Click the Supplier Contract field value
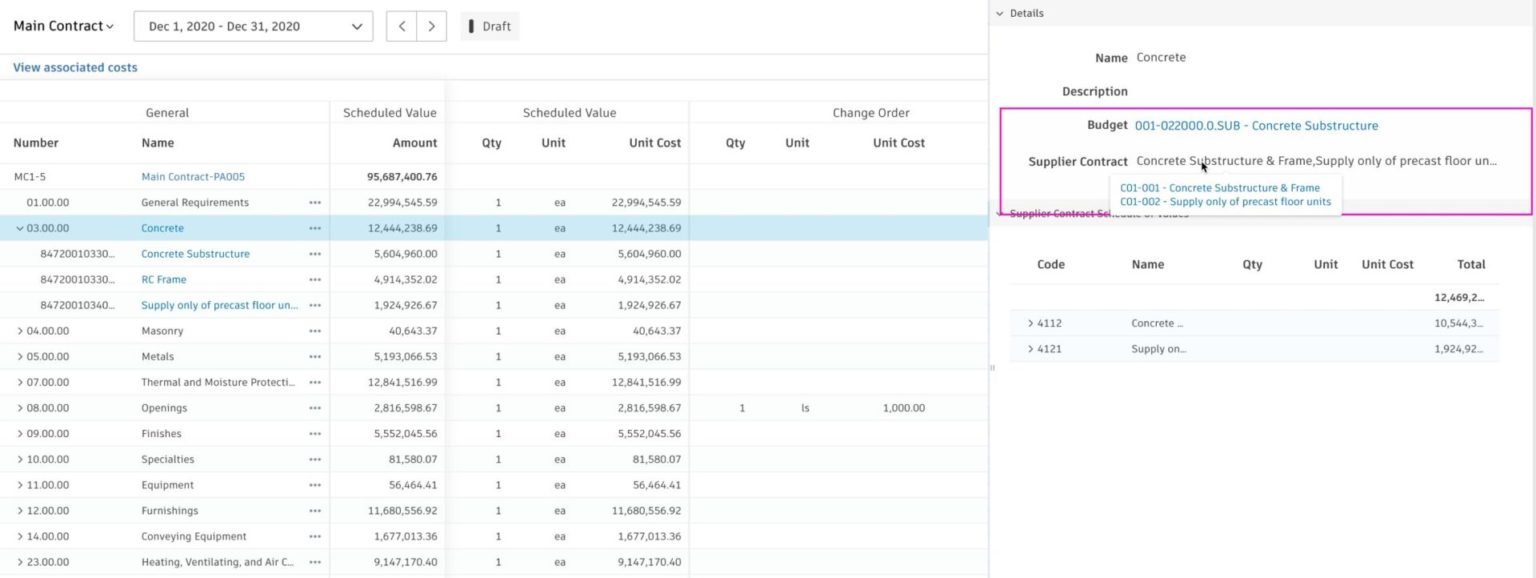The height and width of the screenshot is (578, 1536). point(1317,161)
